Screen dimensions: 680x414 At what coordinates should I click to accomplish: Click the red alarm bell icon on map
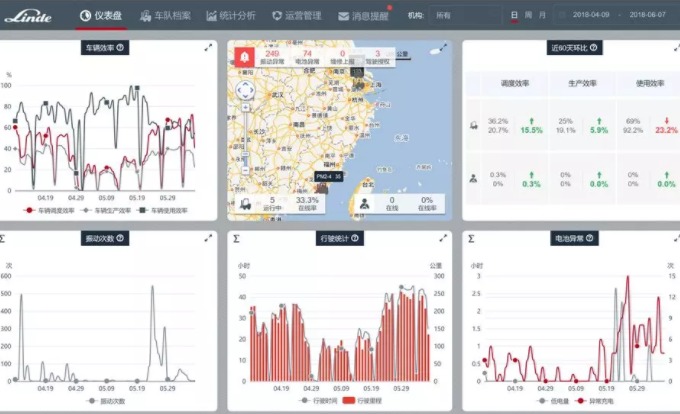(244, 57)
